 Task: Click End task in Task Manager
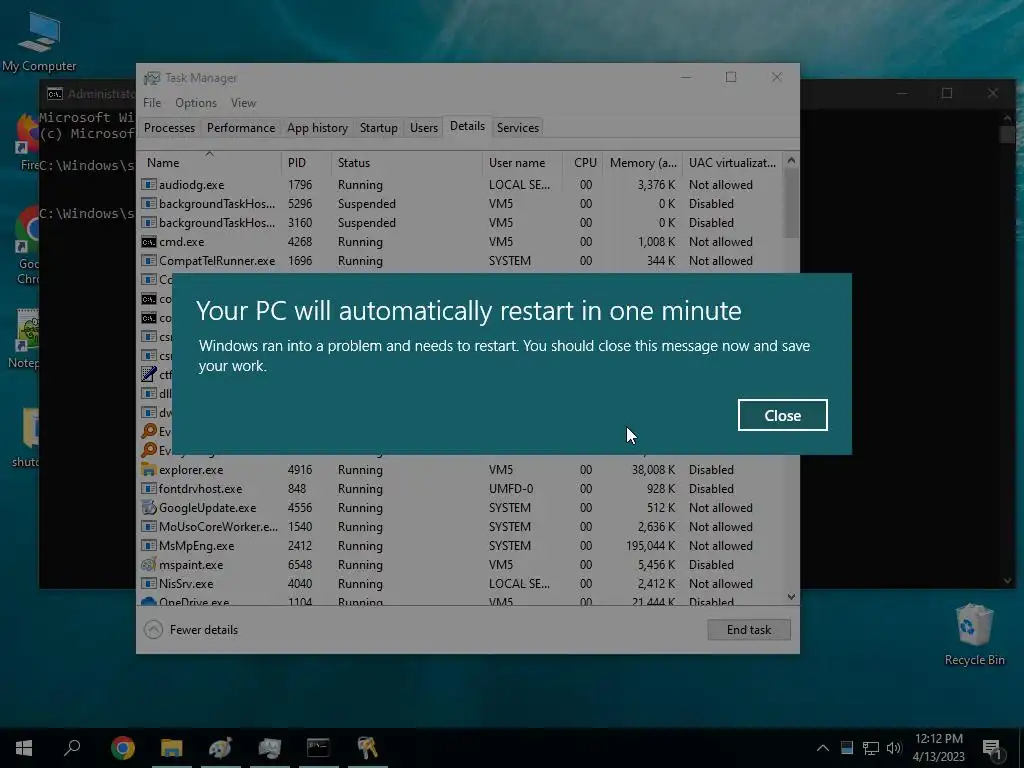point(748,630)
